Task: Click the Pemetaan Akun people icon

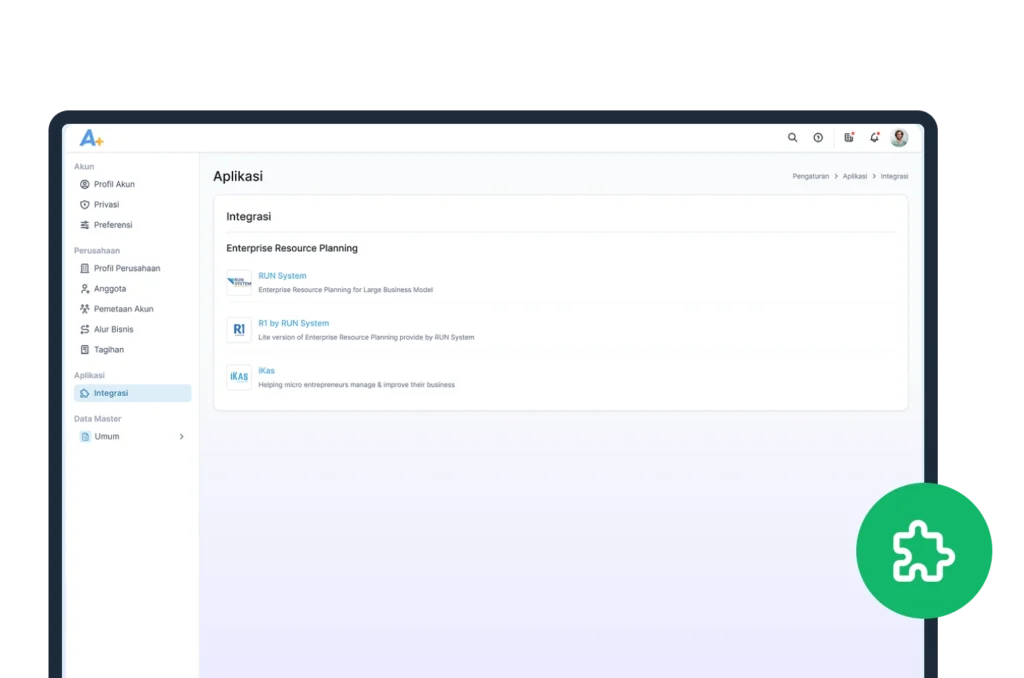Action: [x=84, y=309]
